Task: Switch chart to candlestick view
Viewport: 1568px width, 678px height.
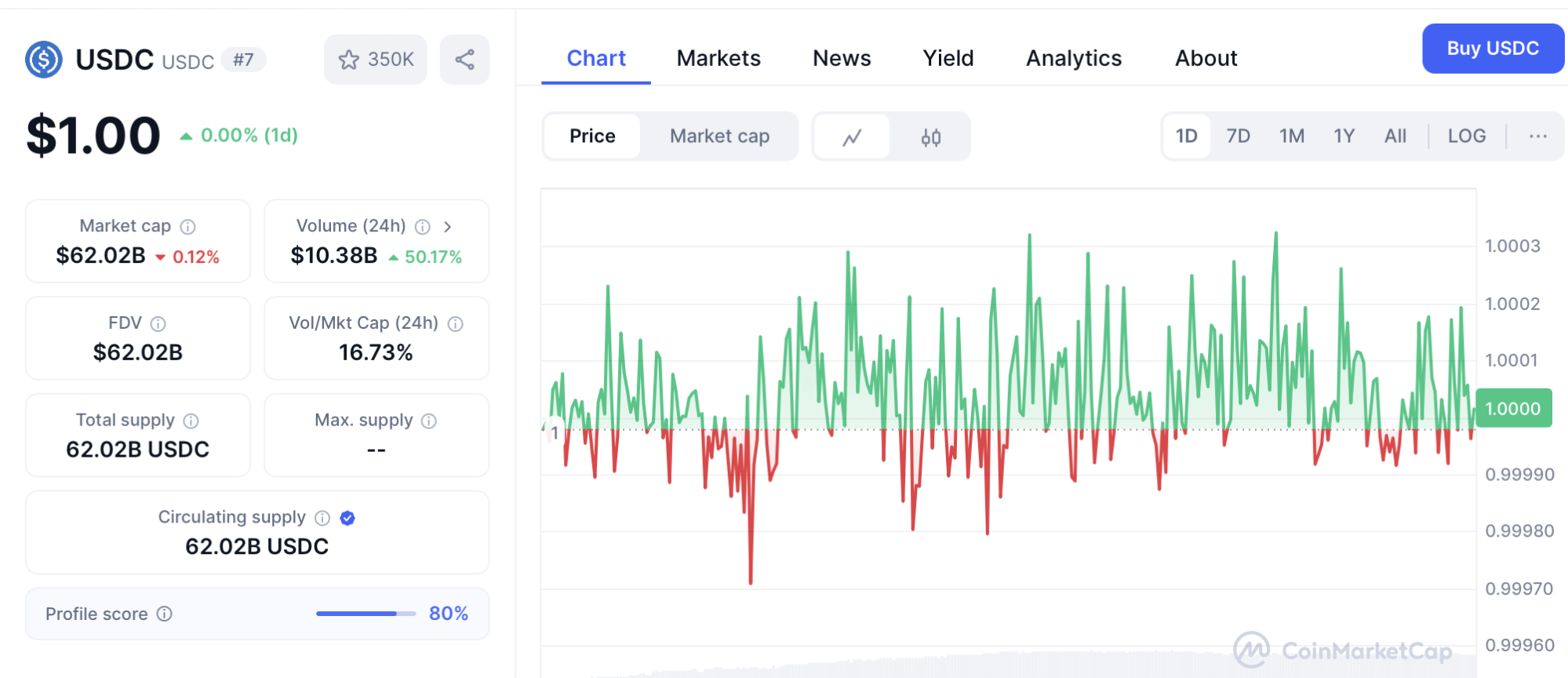Action: point(930,137)
